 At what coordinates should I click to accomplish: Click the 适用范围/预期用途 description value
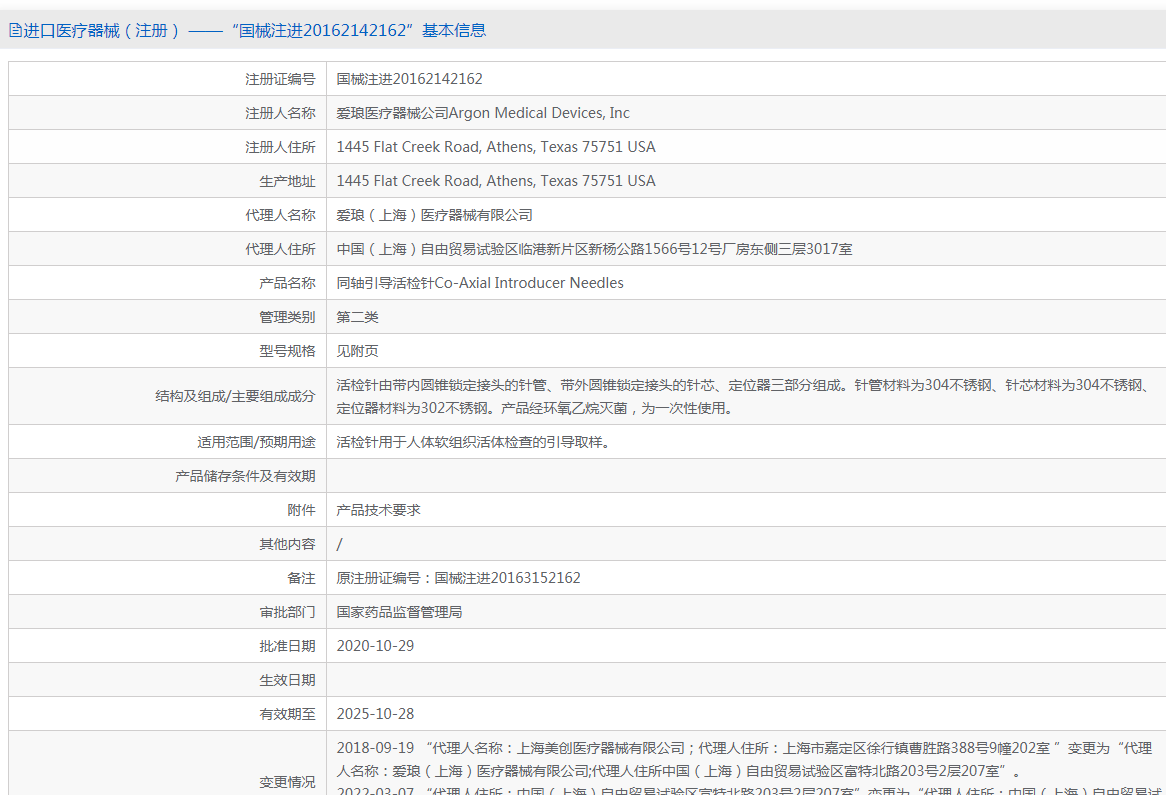pyautogui.click(x=472, y=441)
